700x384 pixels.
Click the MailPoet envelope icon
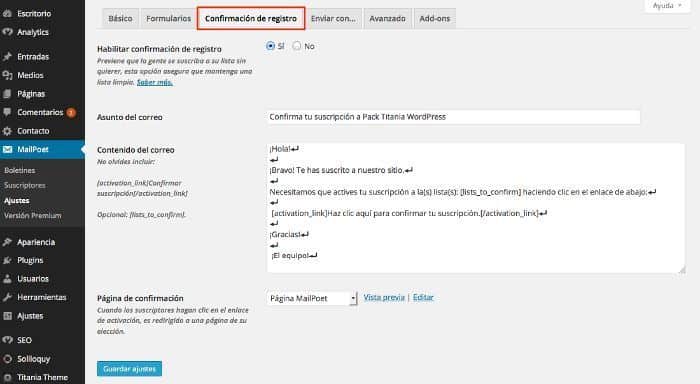(x=7, y=149)
